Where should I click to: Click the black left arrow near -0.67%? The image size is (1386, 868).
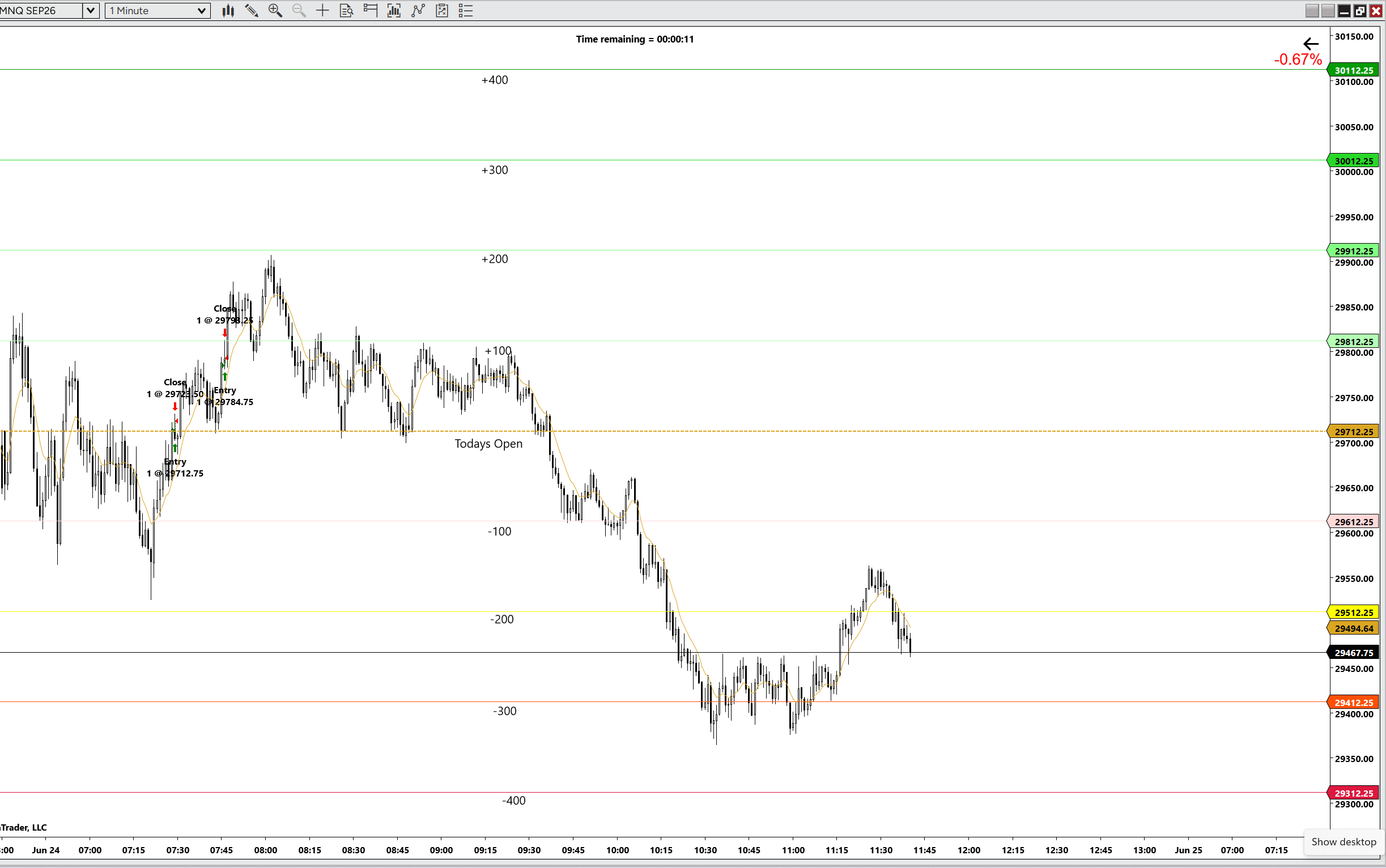pos(1311,44)
